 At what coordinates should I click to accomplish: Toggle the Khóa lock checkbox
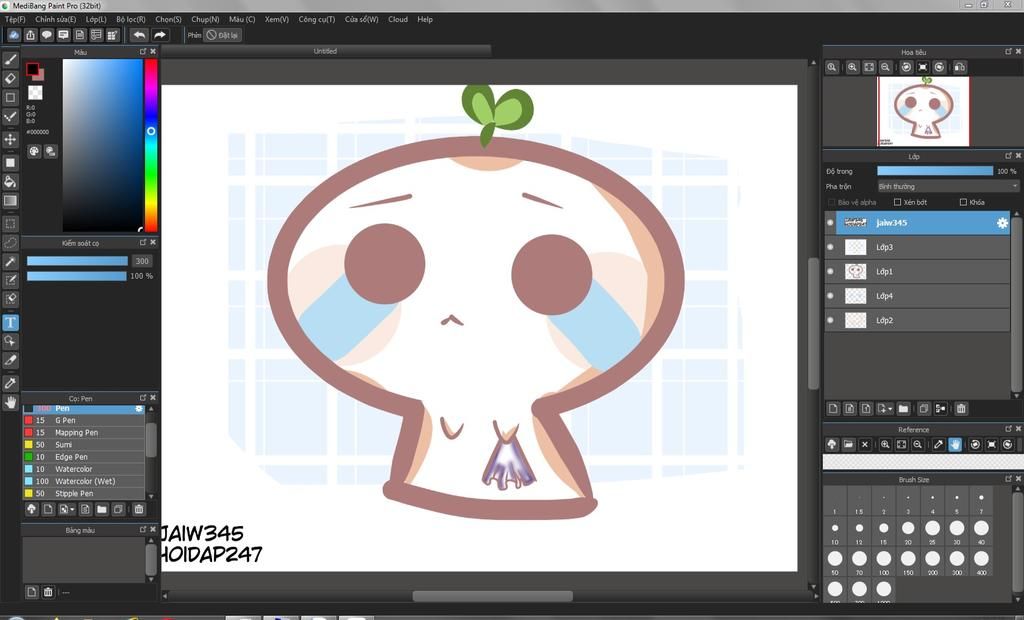click(x=963, y=203)
